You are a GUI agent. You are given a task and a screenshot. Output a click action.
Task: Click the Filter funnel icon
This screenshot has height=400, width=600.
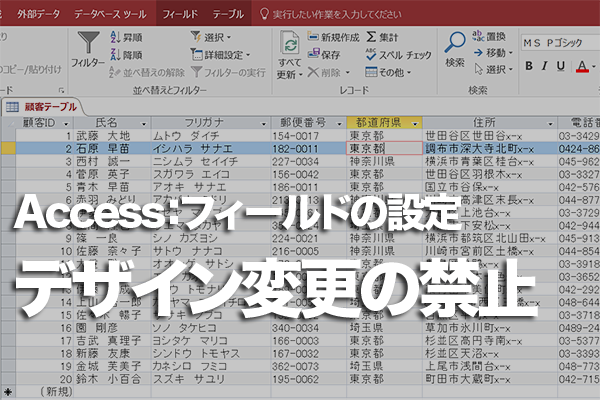(88, 42)
